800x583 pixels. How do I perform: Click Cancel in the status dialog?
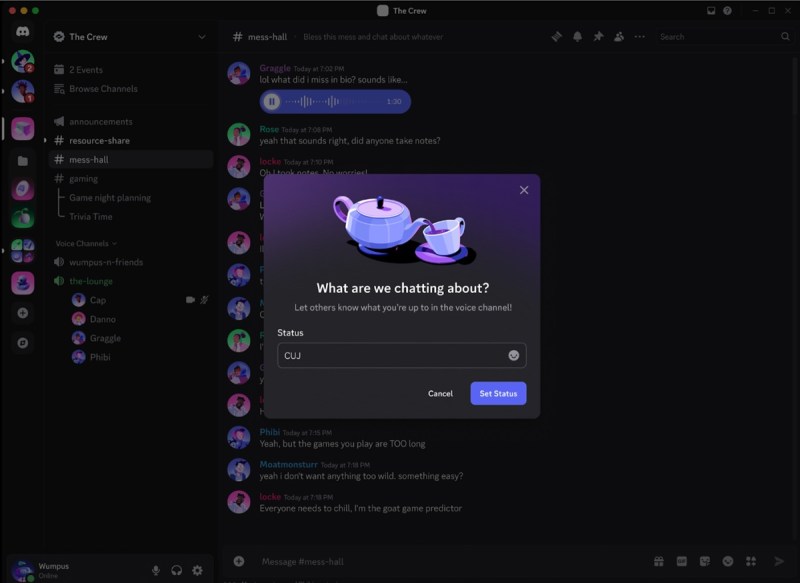(440, 393)
